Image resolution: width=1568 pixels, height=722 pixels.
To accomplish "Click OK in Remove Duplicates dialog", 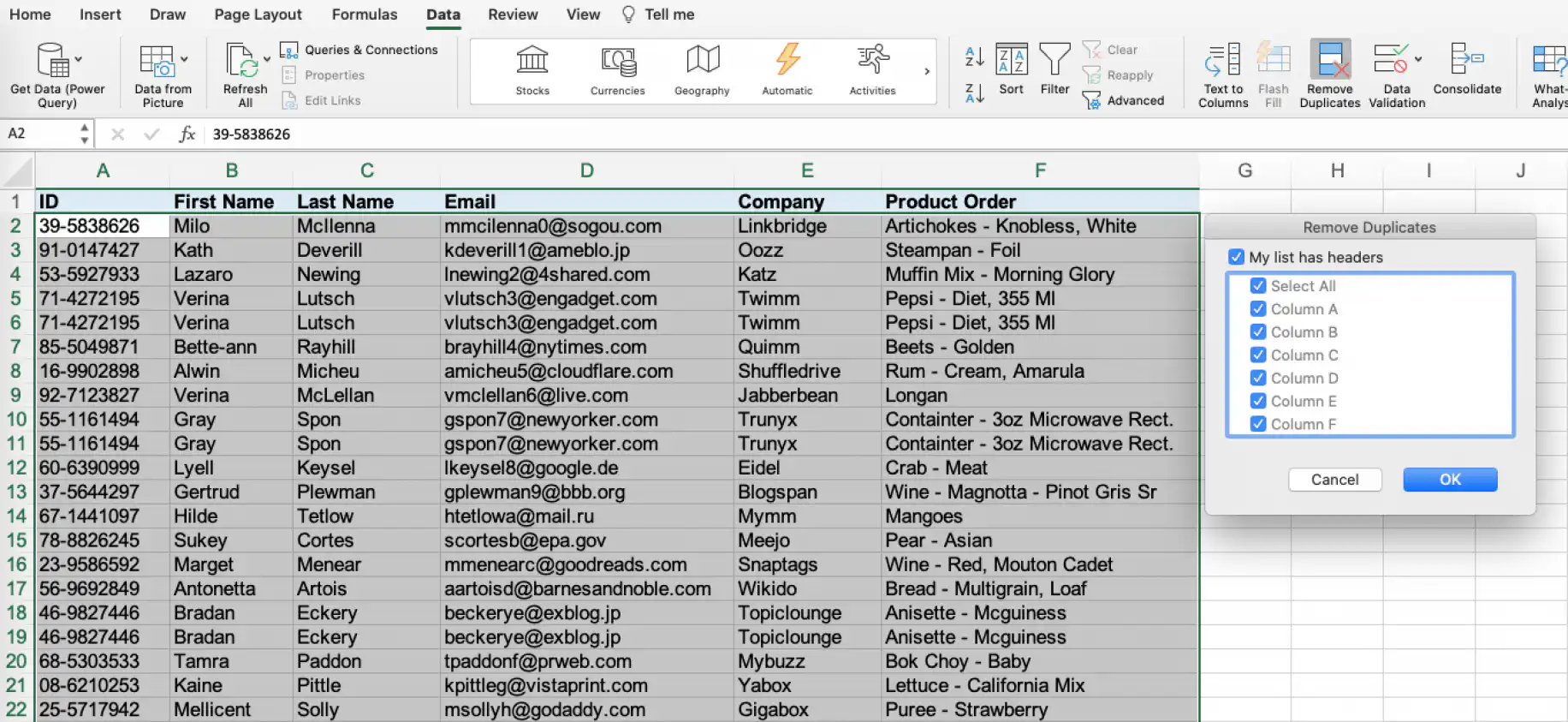I will pos(1450,480).
